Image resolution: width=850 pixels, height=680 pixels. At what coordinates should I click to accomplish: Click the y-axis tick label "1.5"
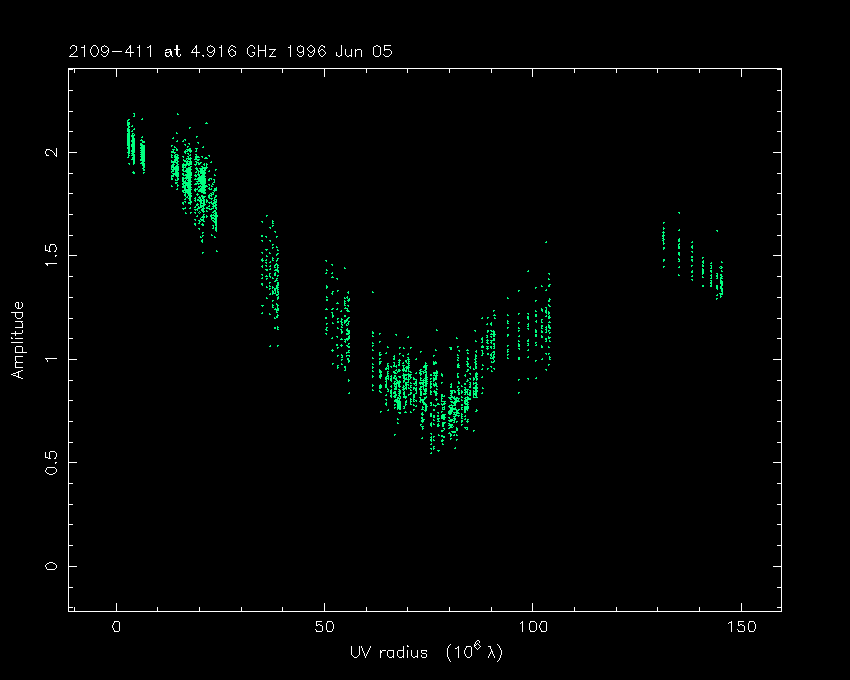(x=48, y=255)
